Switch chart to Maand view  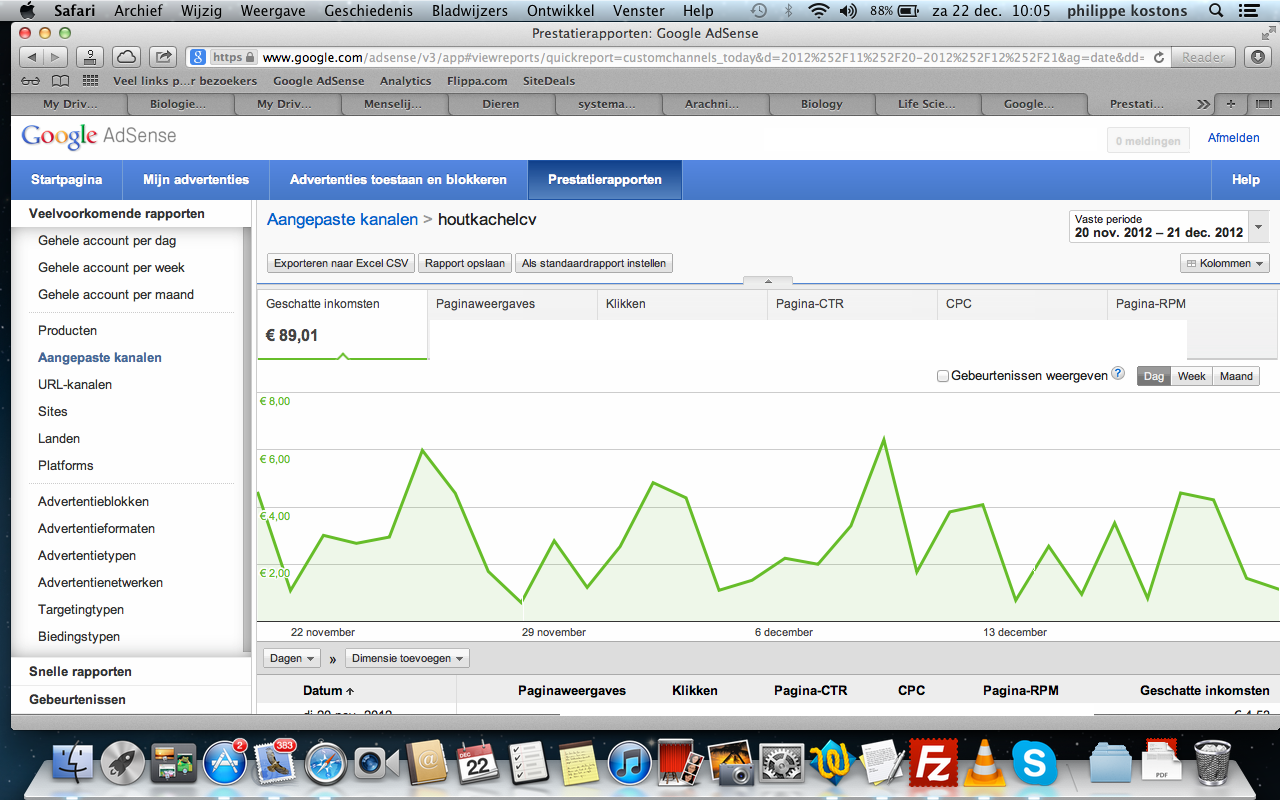pyautogui.click(x=1236, y=376)
